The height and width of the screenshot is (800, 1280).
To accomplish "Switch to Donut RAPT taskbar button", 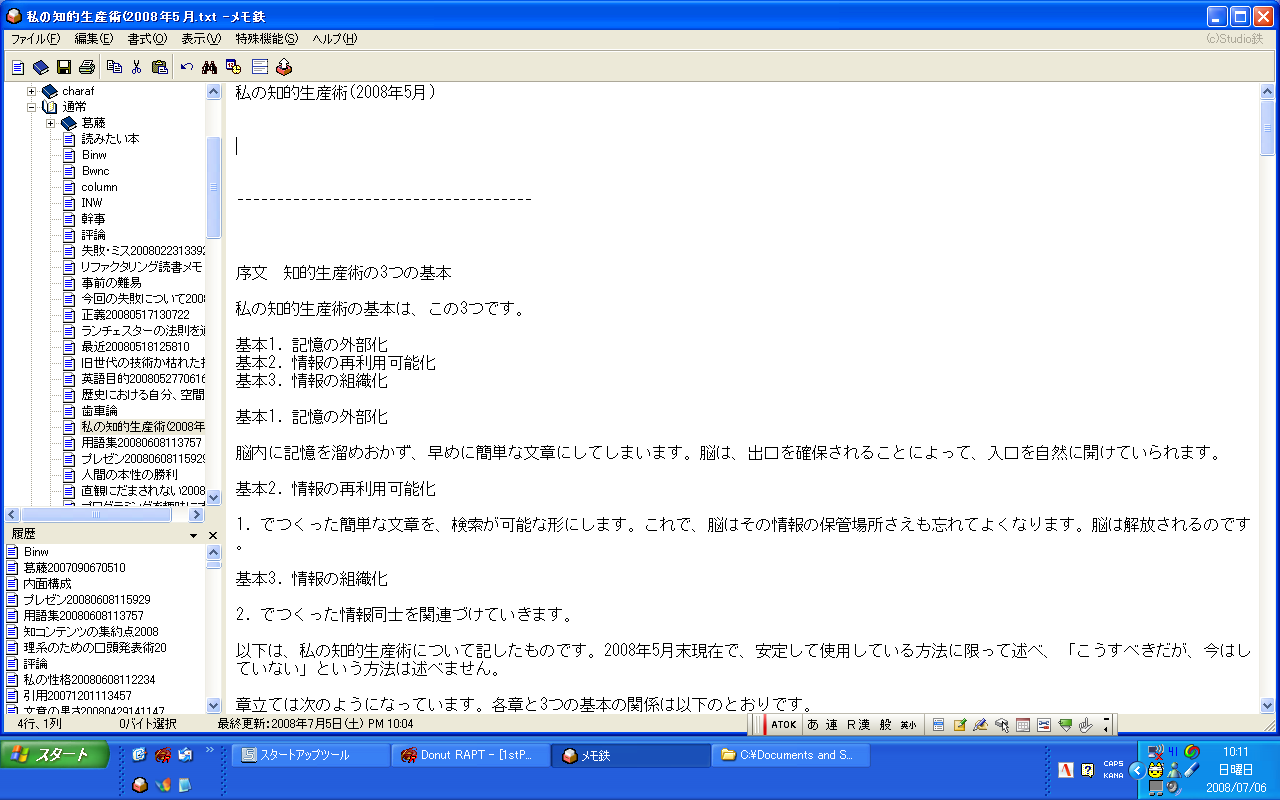I will point(470,755).
